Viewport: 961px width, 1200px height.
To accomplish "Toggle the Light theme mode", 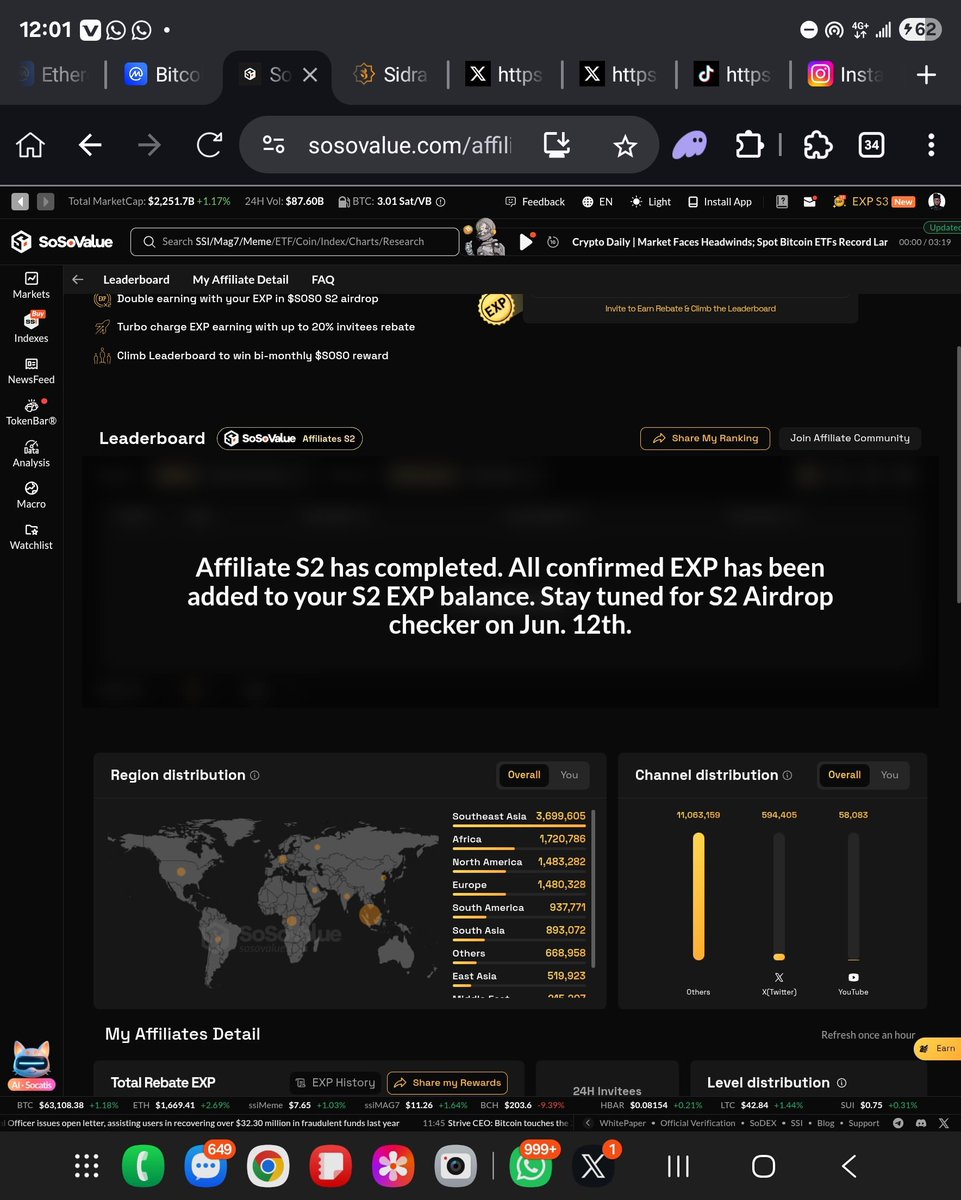I will [x=651, y=201].
